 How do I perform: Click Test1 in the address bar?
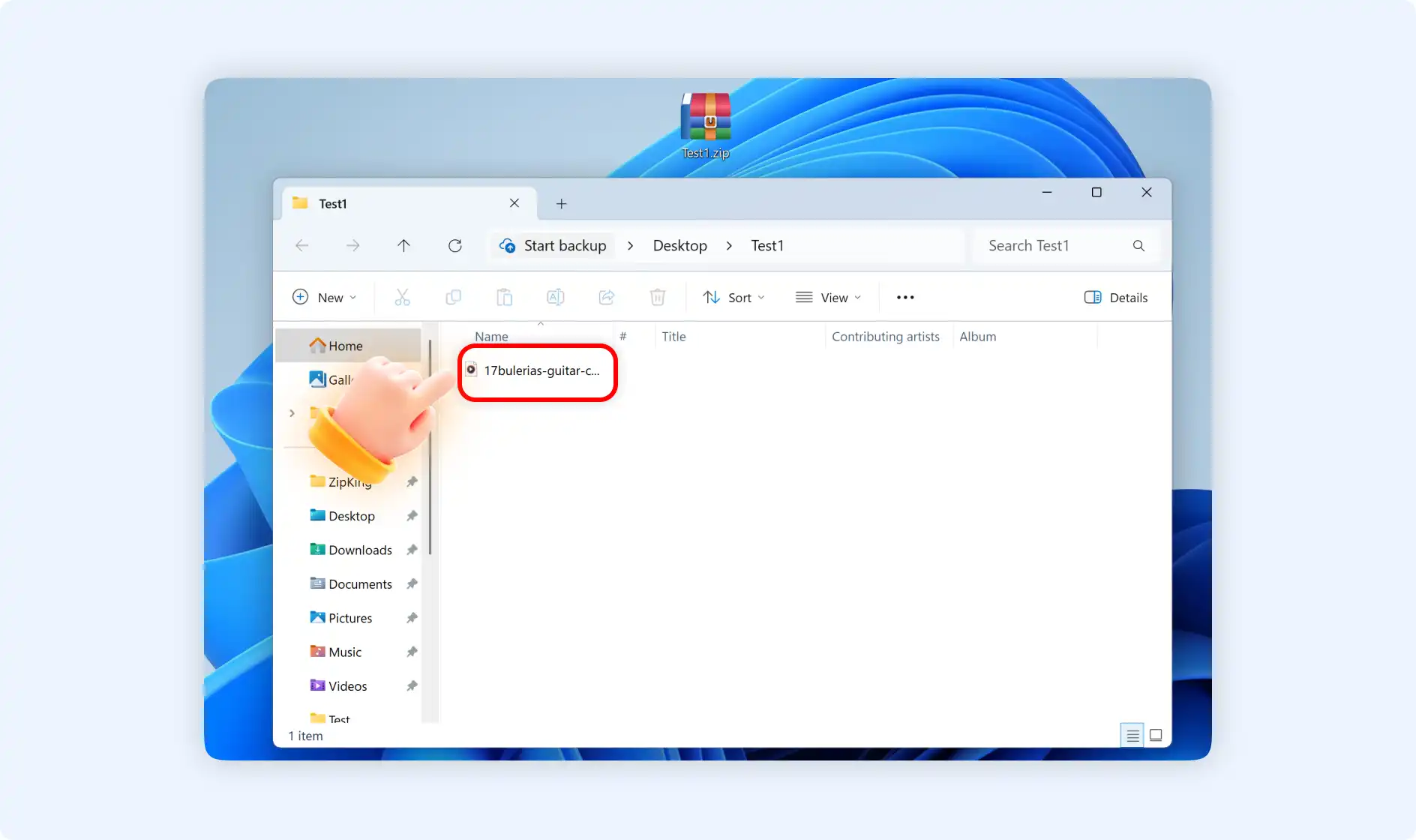coord(767,245)
